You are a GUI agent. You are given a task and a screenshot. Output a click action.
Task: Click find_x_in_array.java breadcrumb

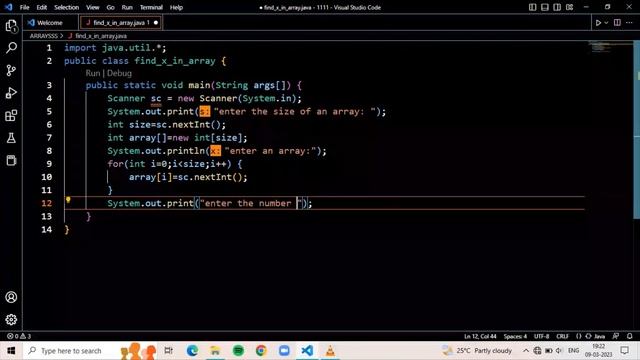pos(101,36)
